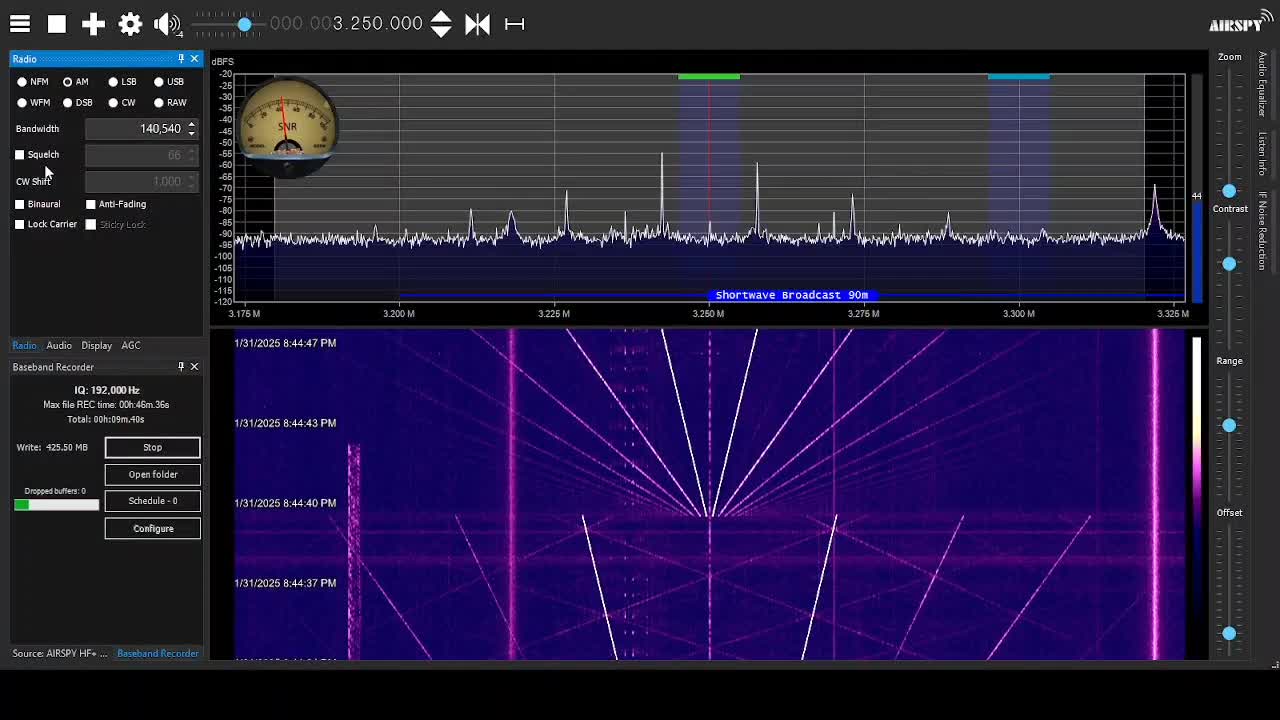Pin the Radio panel

[x=181, y=59]
